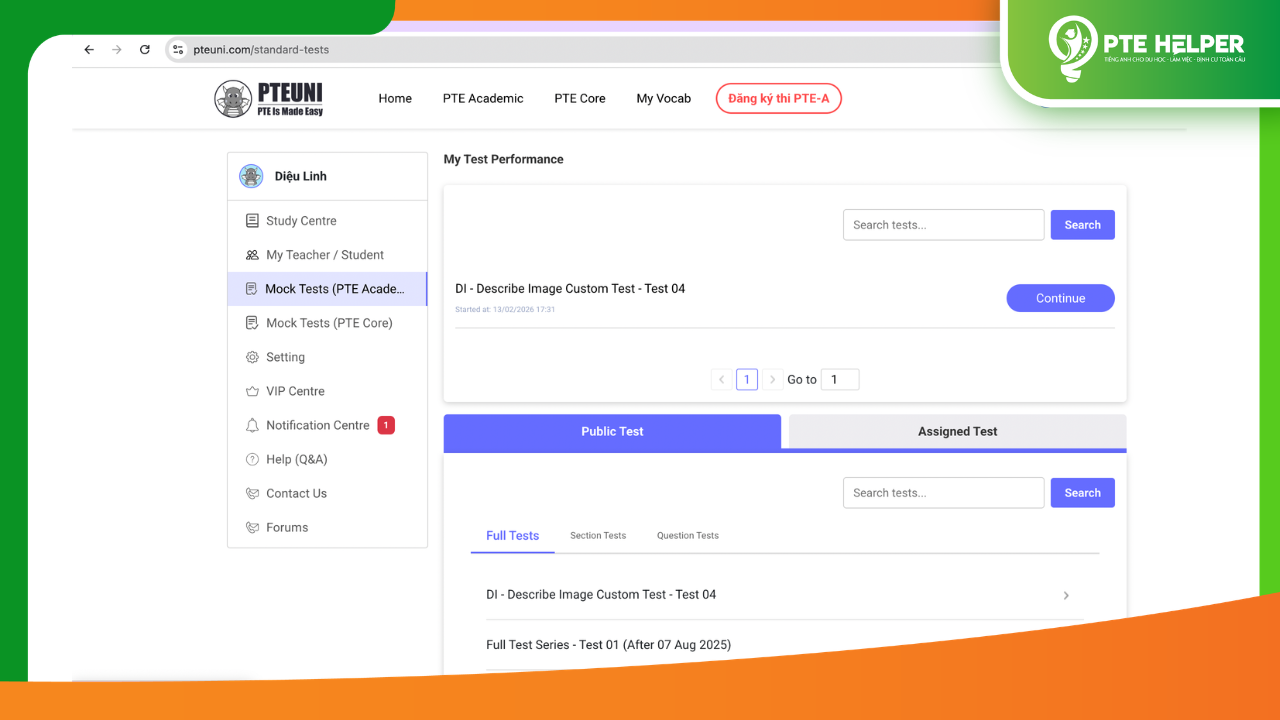Expand the DI Describe Image Test 04 row chevron
1280x720 pixels.
coord(1066,595)
